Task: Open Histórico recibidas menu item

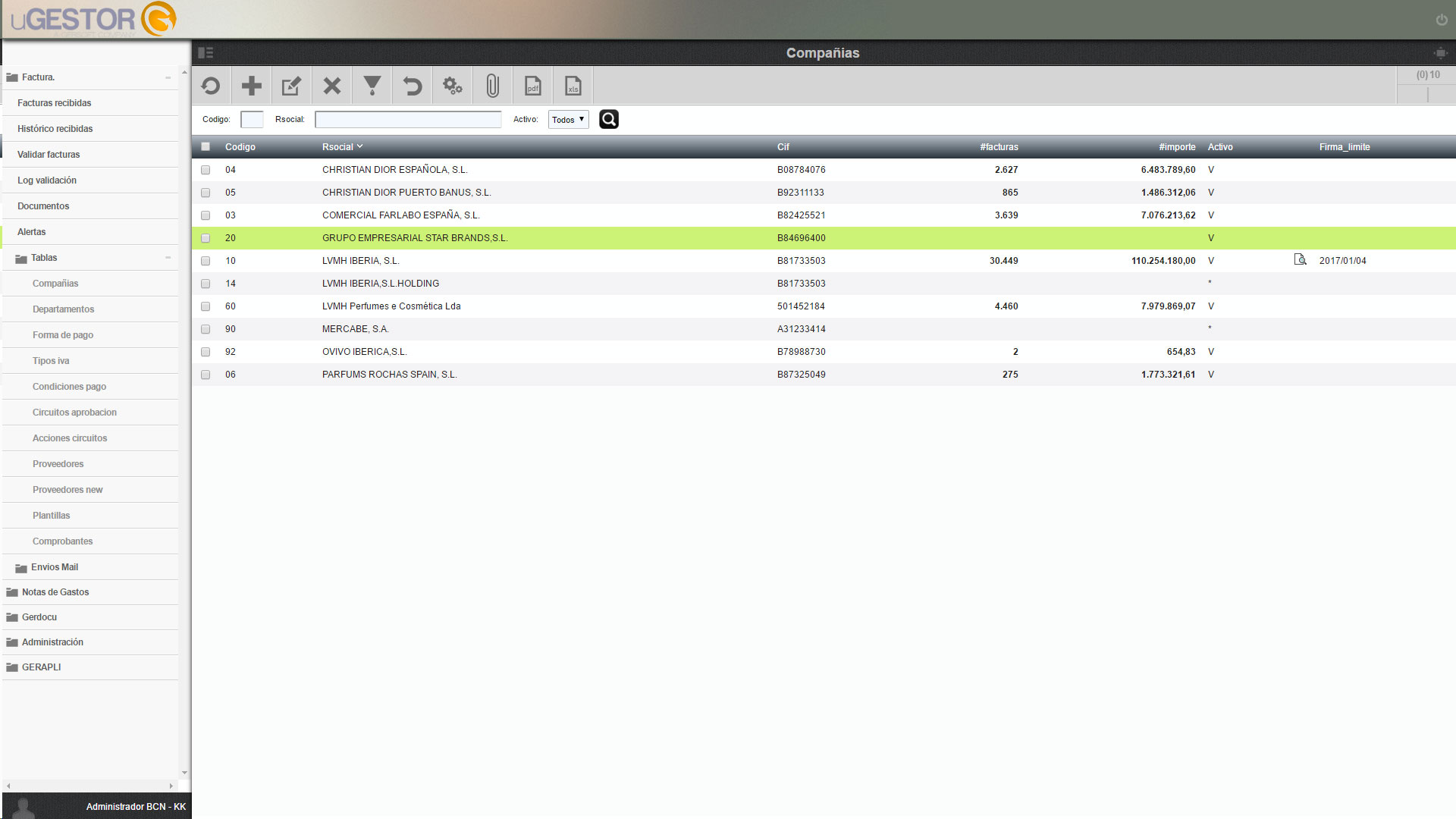Action: click(55, 129)
